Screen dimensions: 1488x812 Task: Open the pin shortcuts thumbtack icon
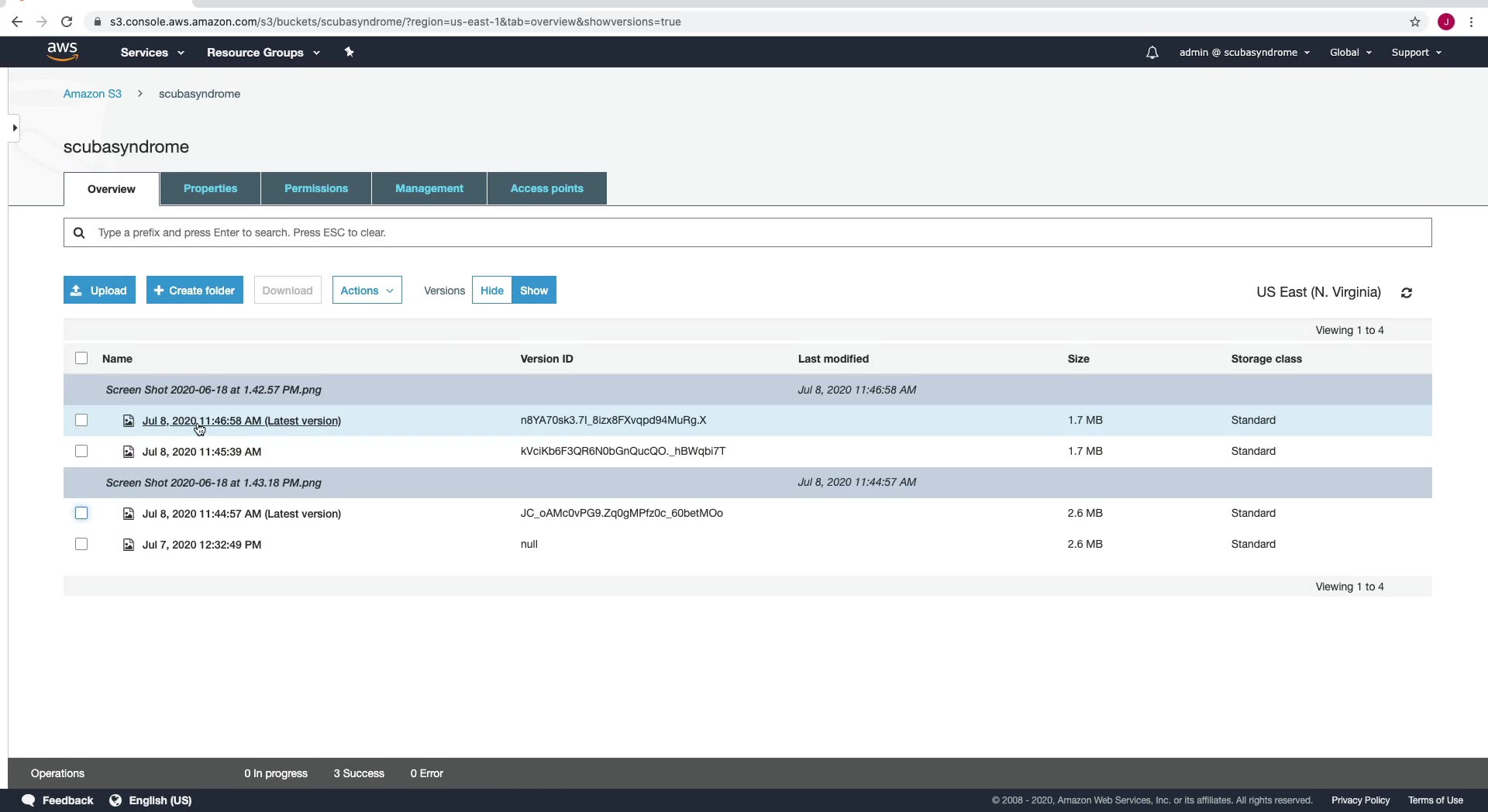(349, 52)
